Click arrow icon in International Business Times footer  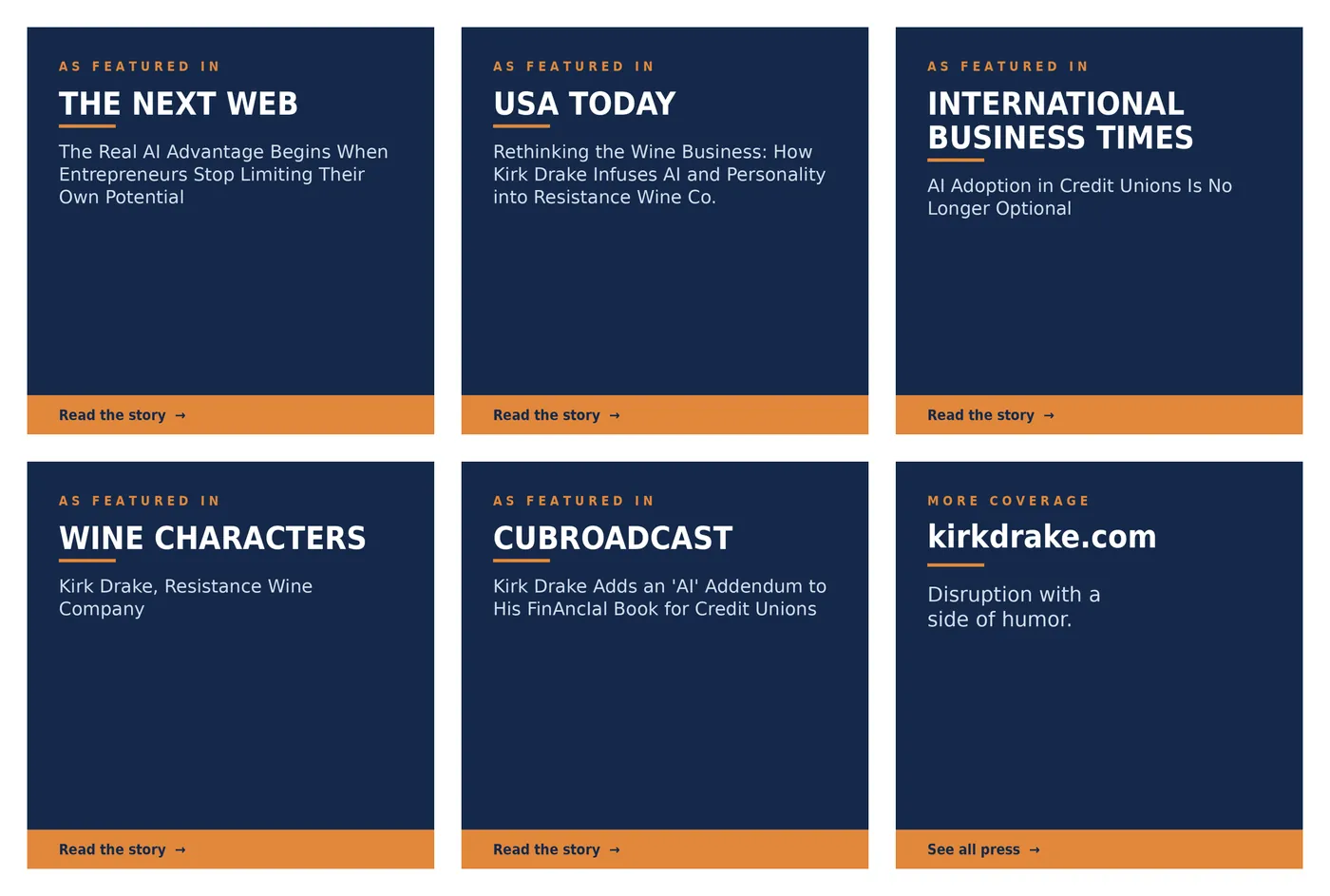click(1049, 416)
